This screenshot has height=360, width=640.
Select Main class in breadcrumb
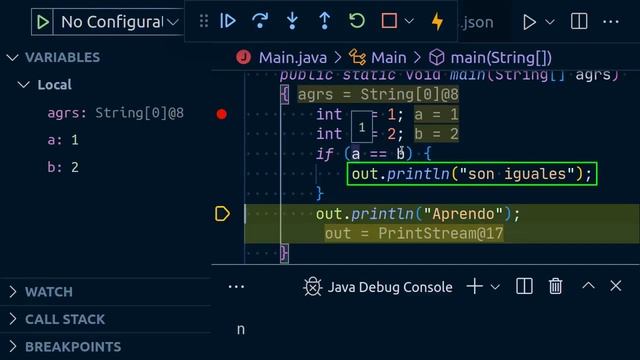pyautogui.click(x=389, y=58)
